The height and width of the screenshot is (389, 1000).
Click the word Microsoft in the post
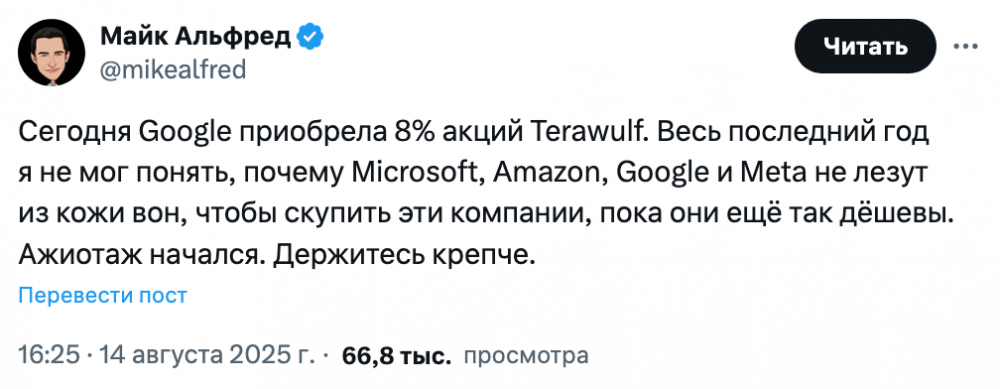tap(415, 173)
